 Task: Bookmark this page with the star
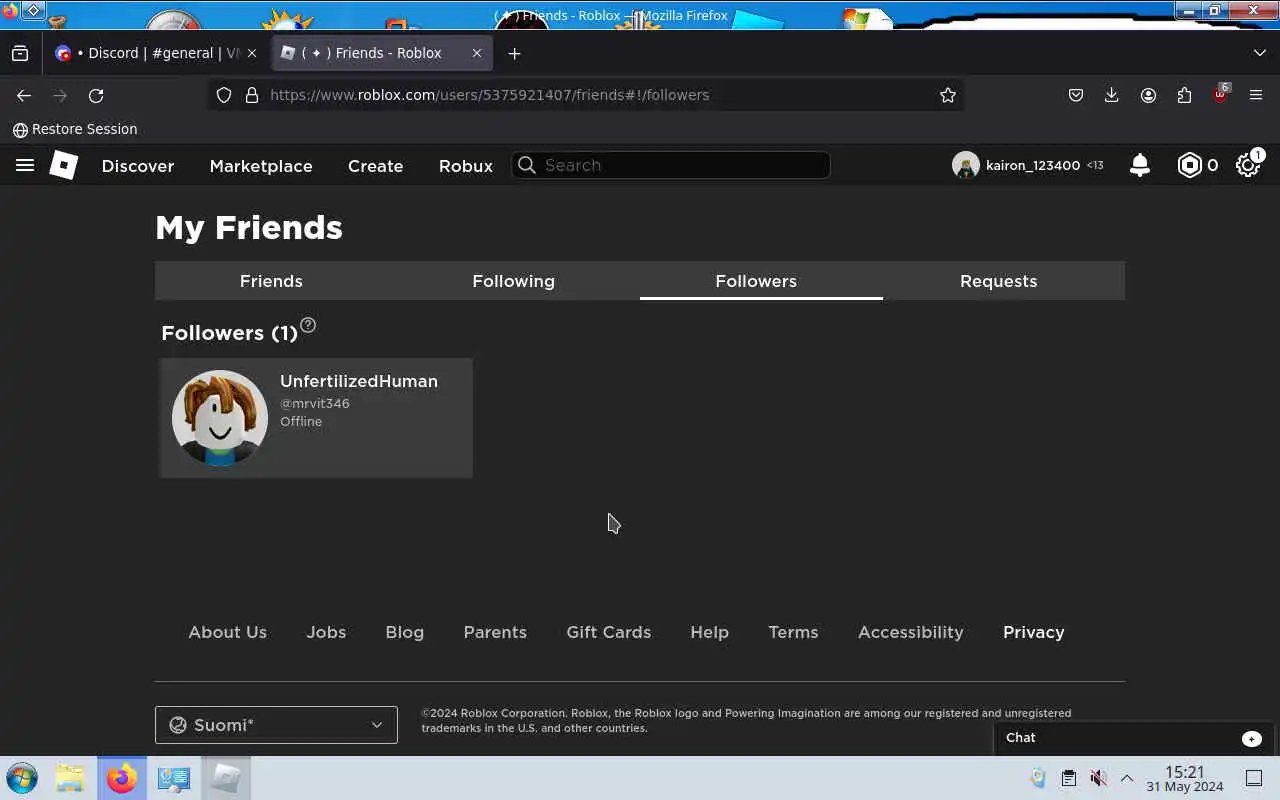[x=948, y=95]
